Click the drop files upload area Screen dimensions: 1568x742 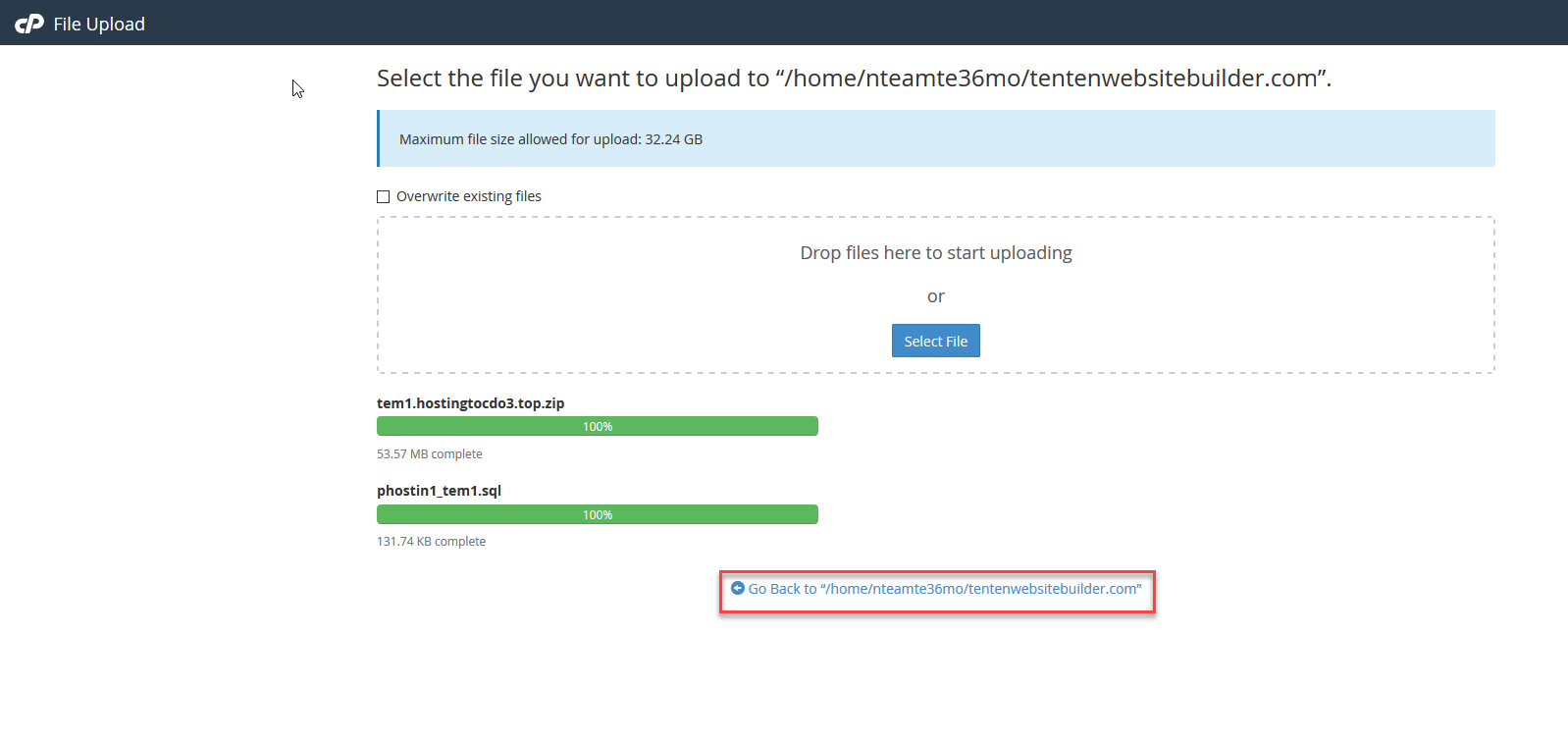tap(936, 294)
